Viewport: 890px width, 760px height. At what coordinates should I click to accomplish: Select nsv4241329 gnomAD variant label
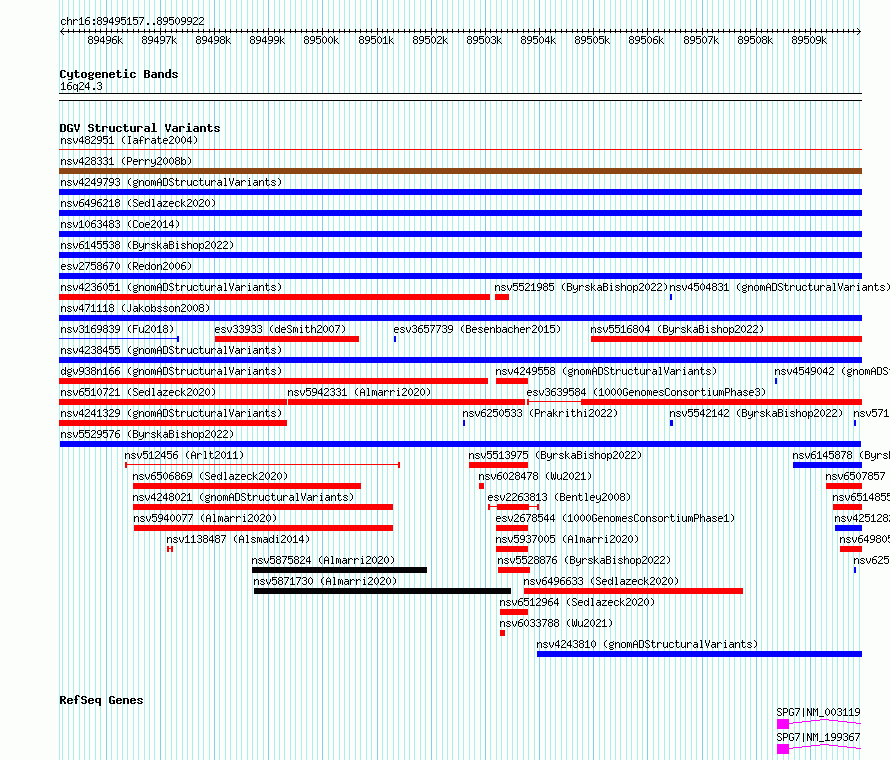tap(171, 413)
